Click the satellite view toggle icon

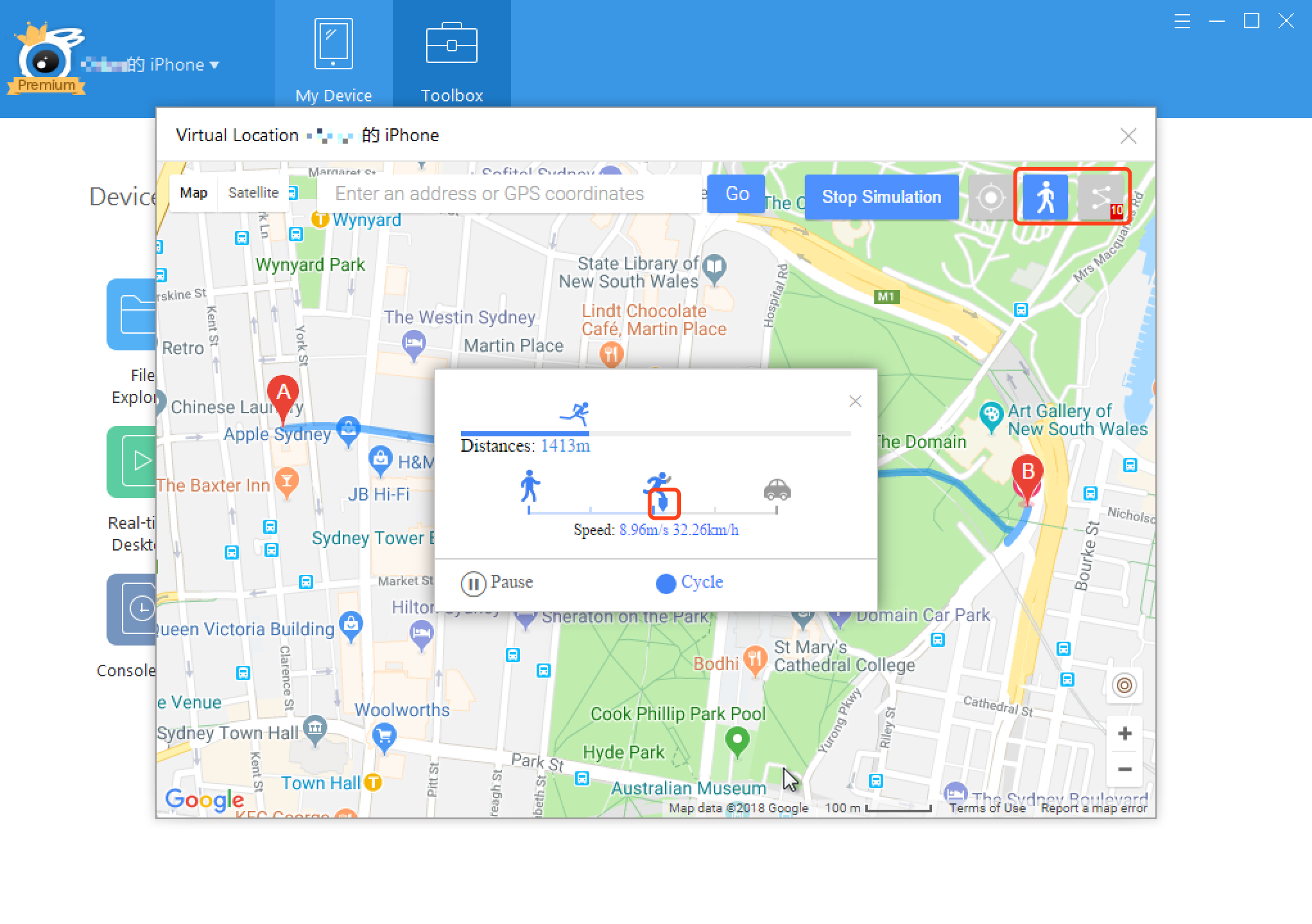click(x=252, y=193)
